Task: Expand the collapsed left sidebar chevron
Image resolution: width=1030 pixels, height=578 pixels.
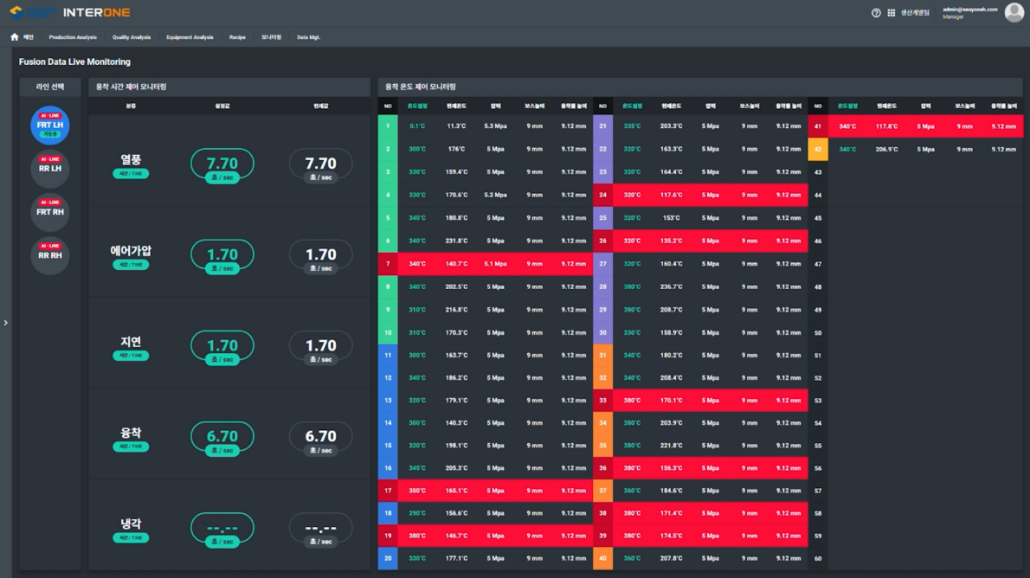Action: point(6,322)
